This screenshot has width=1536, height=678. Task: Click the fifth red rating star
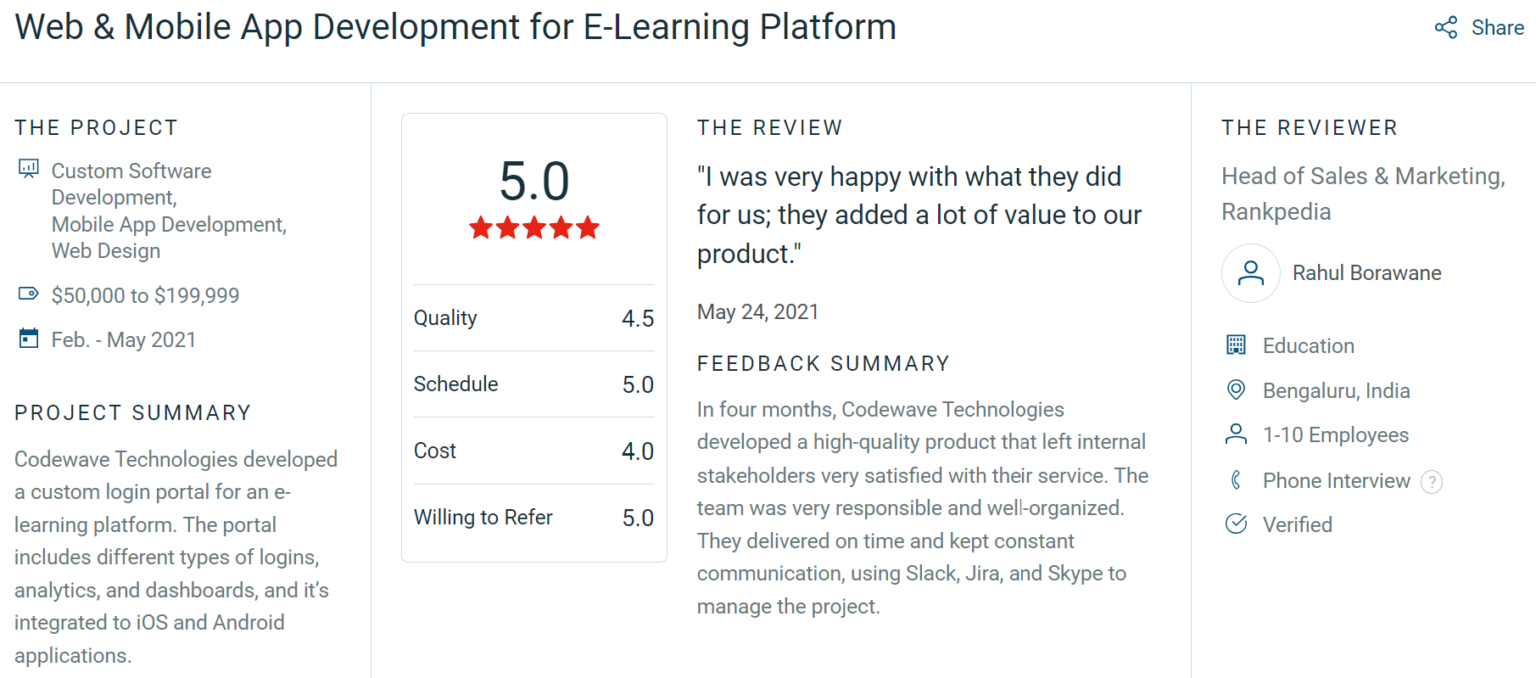tap(590, 228)
